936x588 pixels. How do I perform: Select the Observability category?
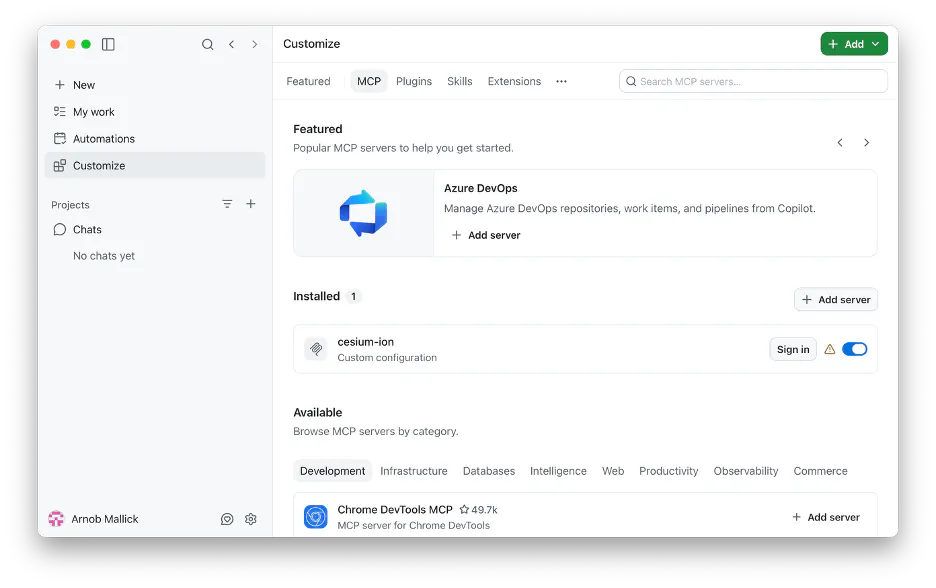coord(746,471)
